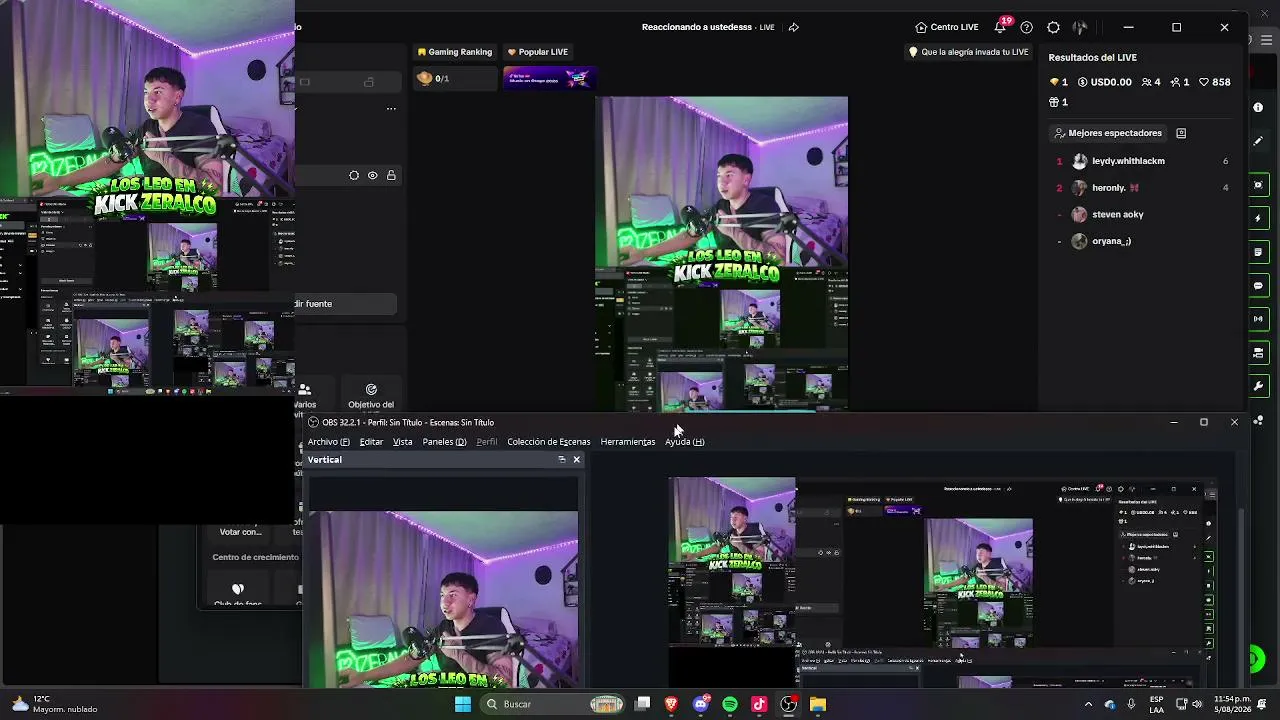The width and height of the screenshot is (1280, 720).
Task: Open Spotify from taskbar
Action: click(x=730, y=704)
